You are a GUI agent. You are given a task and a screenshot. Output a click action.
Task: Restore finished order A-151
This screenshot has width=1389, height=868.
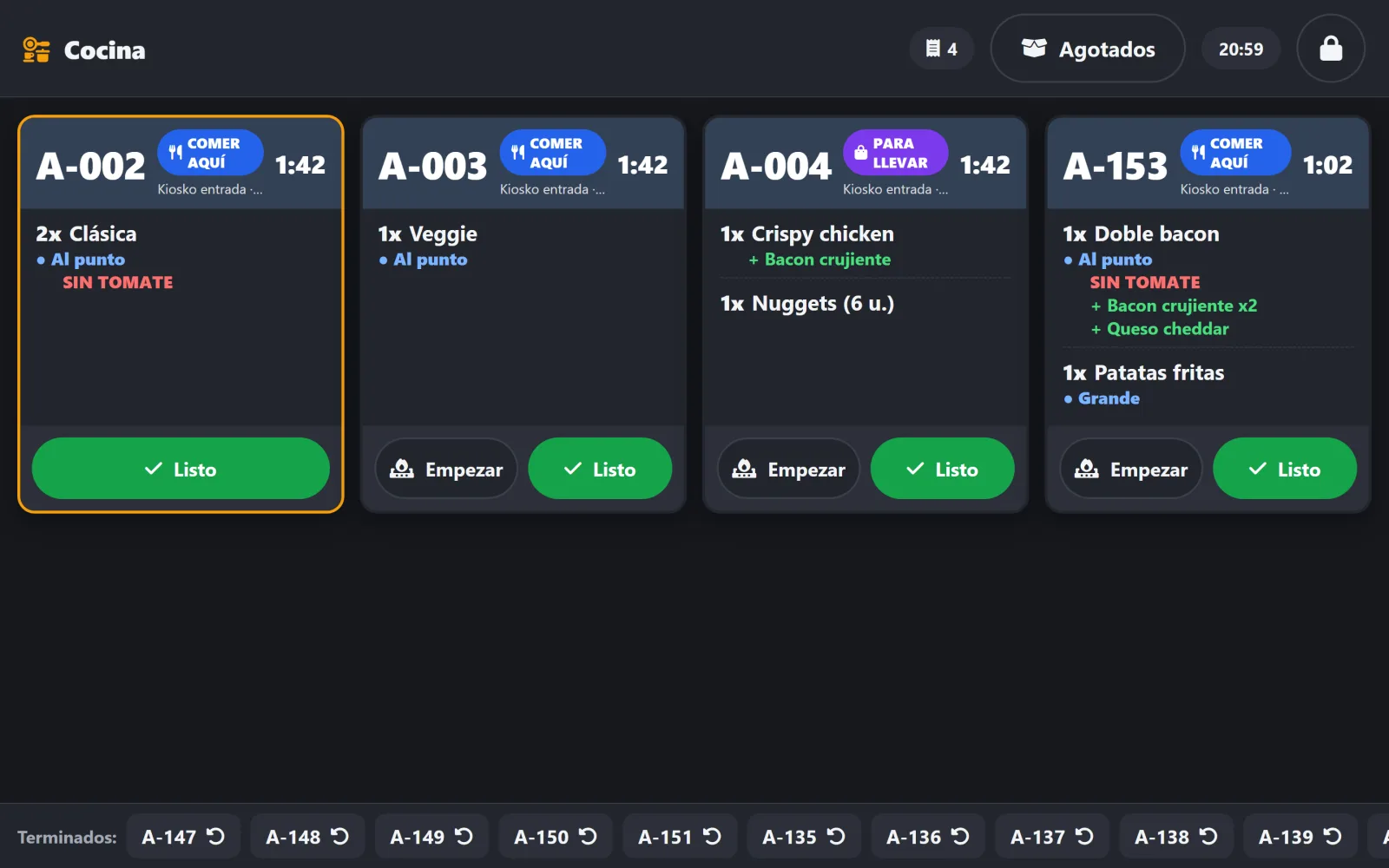pyautogui.click(x=680, y=837)
